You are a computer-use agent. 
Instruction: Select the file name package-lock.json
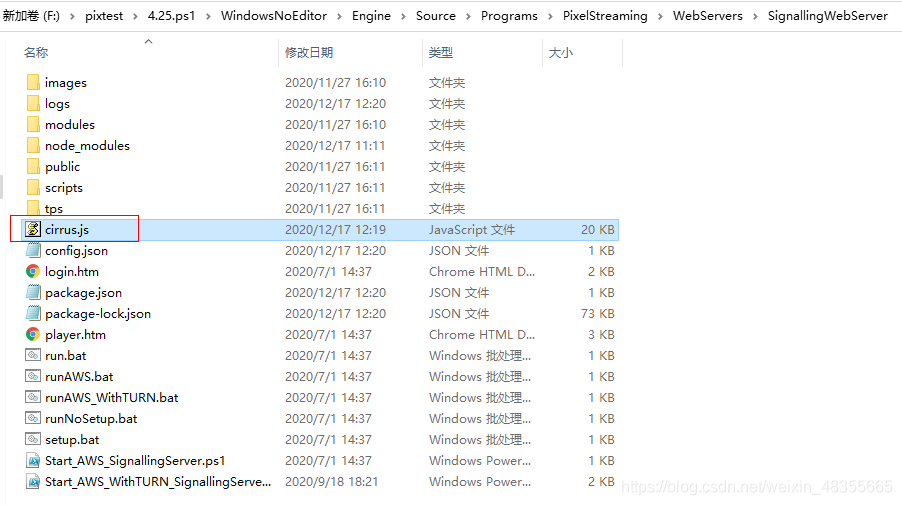click(98, 313)
